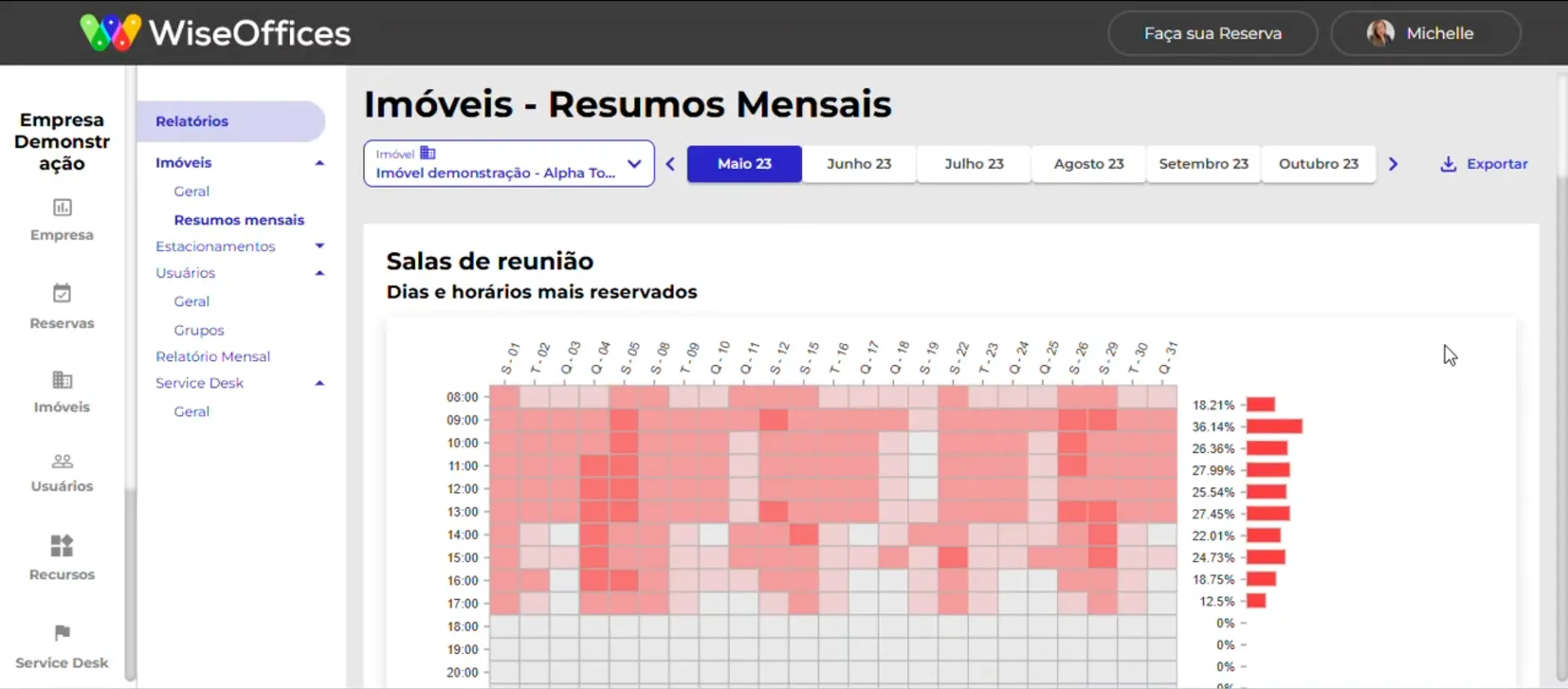Select the Setembro 23 tab

coord(1204,164)
